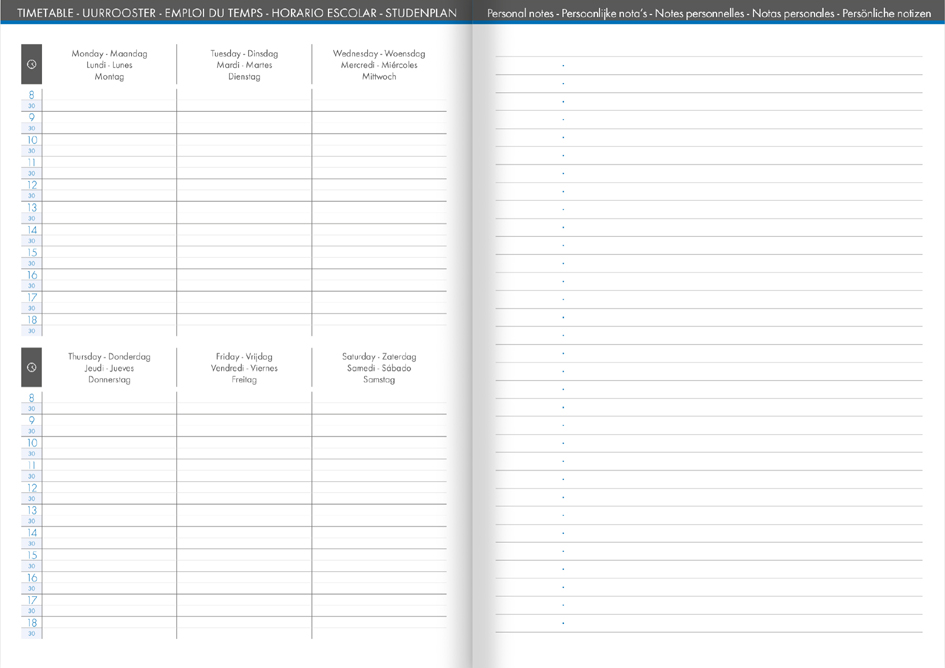Viewport: 945px width, 668px height.
Task: Click the Friday 14 o'clock timetable cell
Action: coord(244,538)
